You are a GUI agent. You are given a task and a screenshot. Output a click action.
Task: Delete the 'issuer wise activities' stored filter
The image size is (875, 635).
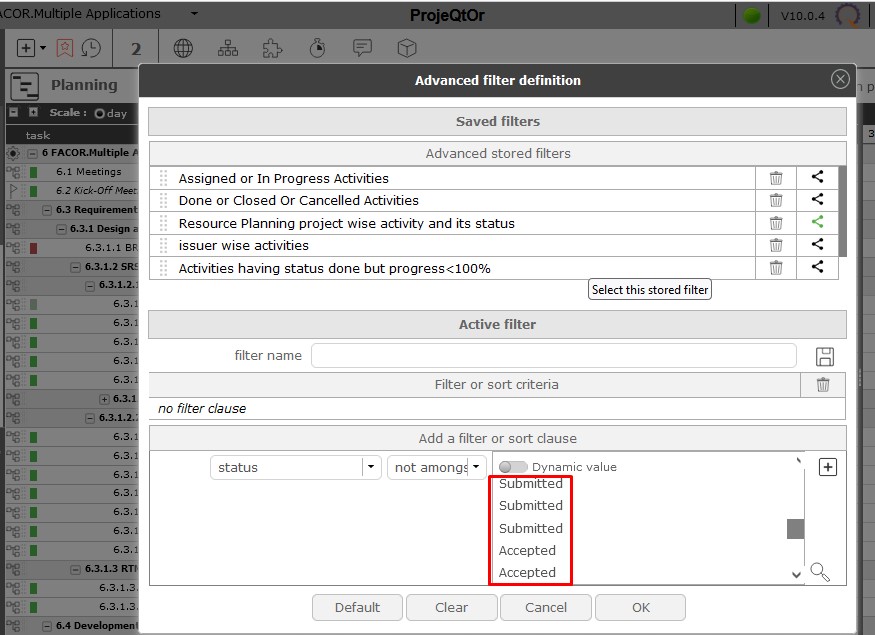pos(776,246)
